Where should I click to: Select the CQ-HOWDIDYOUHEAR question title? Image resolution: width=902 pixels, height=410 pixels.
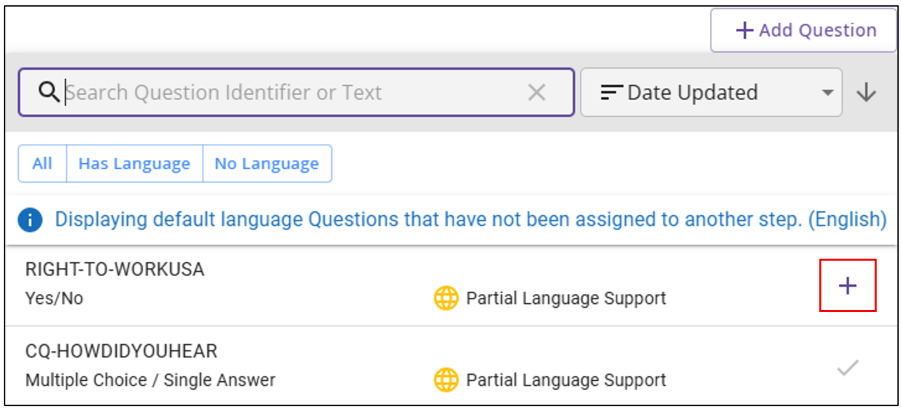tap(121, 351)
